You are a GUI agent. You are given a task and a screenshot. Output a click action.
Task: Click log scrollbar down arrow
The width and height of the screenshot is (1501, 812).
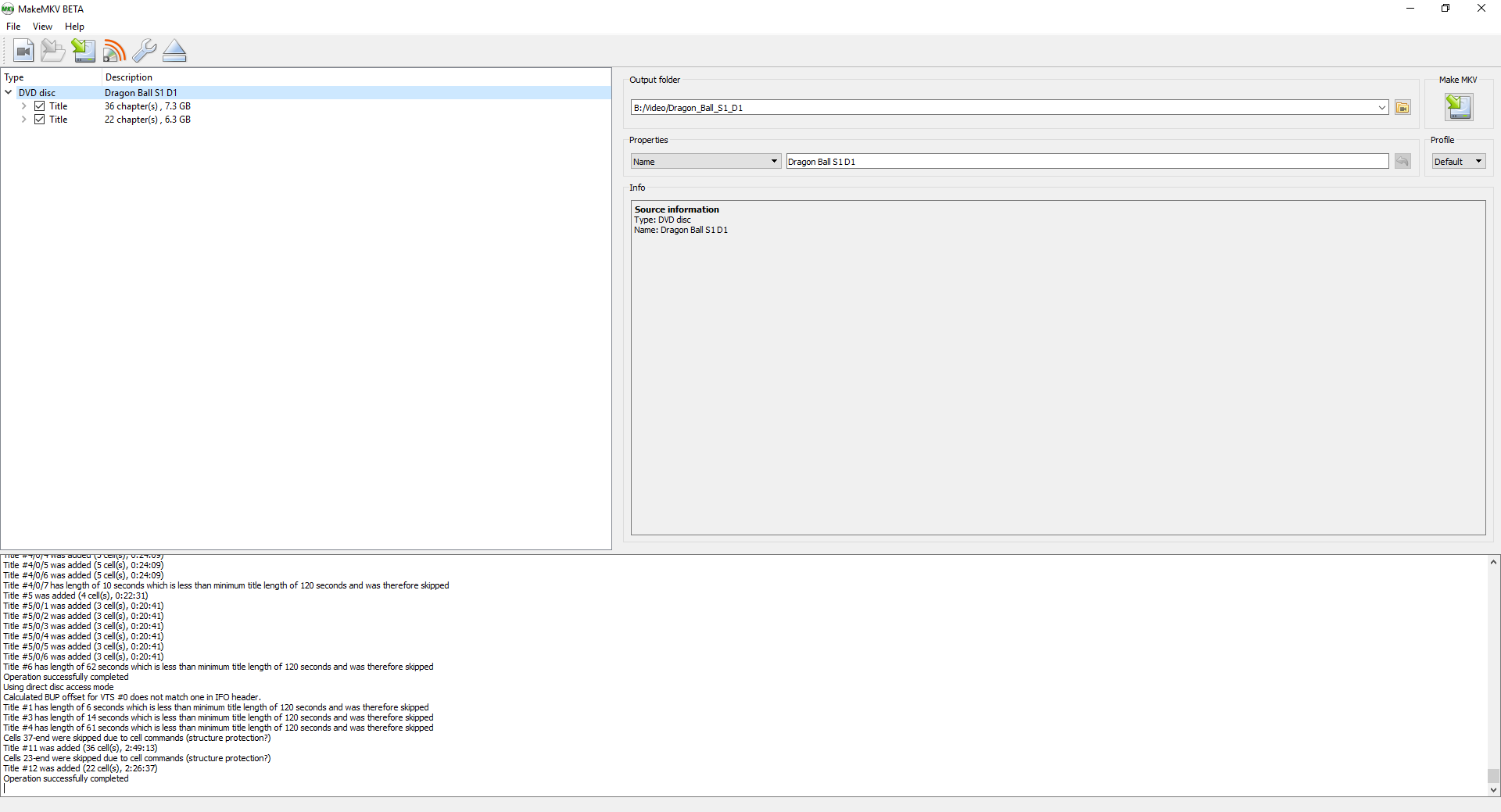[1493, 790]
